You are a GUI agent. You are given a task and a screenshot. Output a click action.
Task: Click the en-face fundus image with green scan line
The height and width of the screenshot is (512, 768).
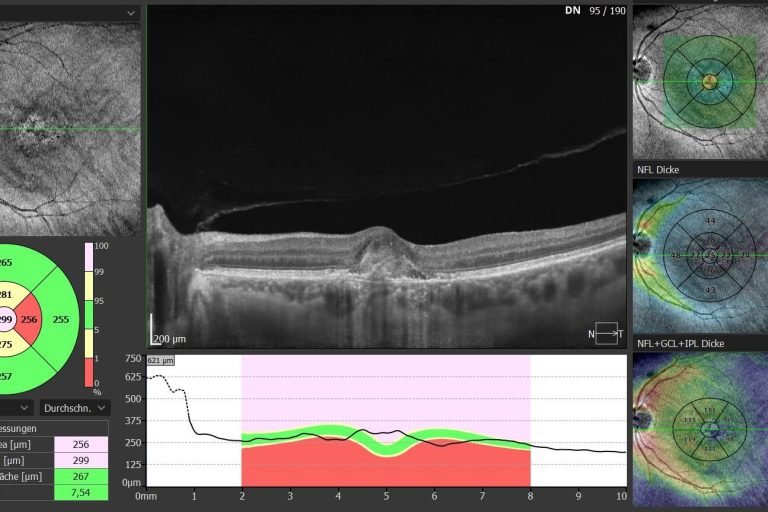click(x=70, y=129)
